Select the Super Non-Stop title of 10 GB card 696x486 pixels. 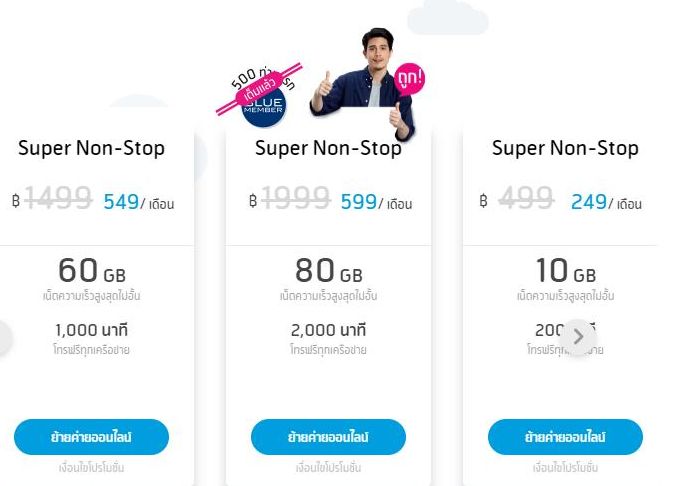[565, 149]
